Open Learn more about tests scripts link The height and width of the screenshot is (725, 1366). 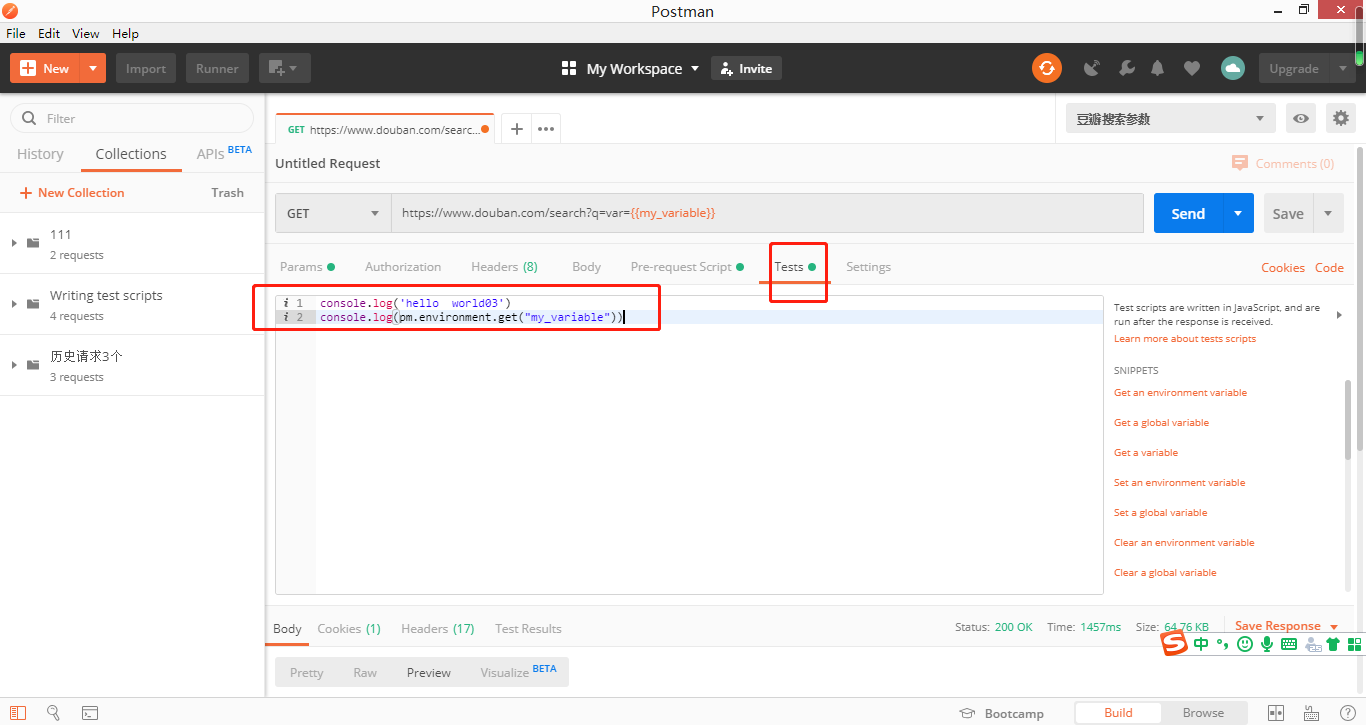(1185, 339)
